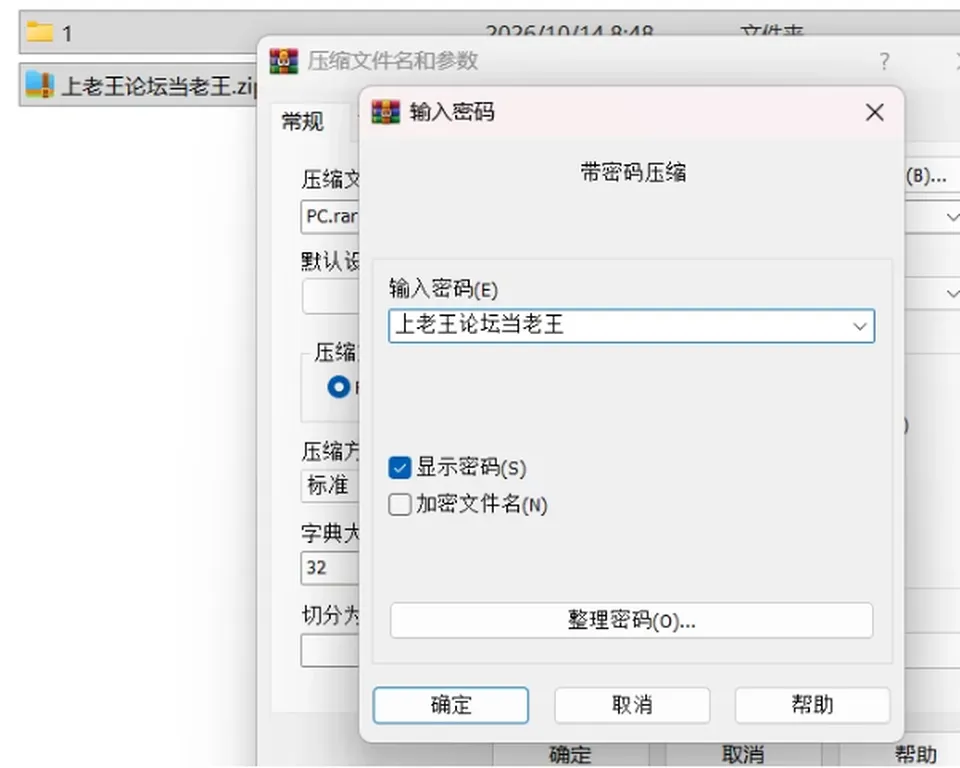
Task: Click 取消 in the archive parameters window
Action: click(x=743, y=755)
